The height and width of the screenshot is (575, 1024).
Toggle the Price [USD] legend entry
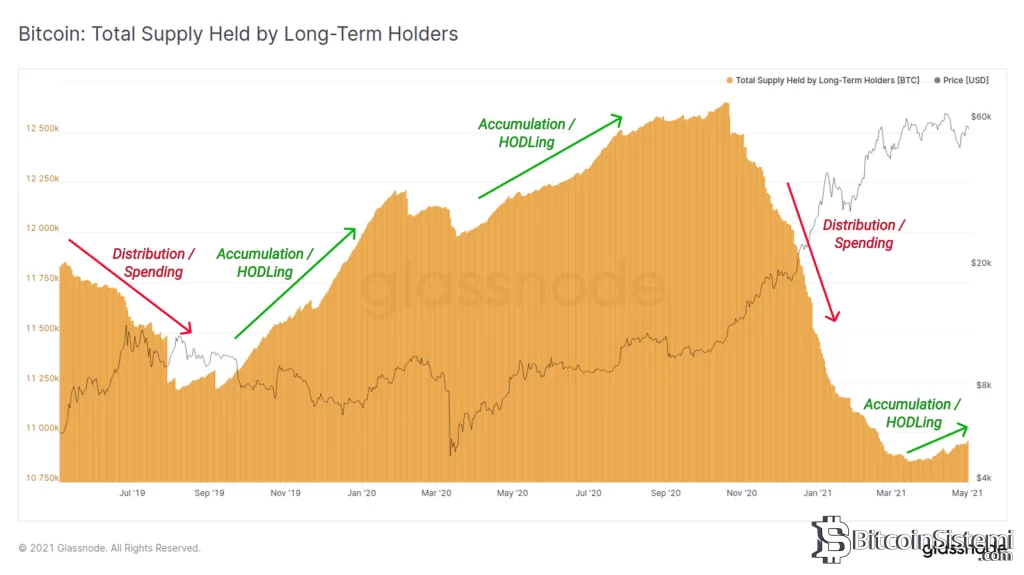(967, 79)
